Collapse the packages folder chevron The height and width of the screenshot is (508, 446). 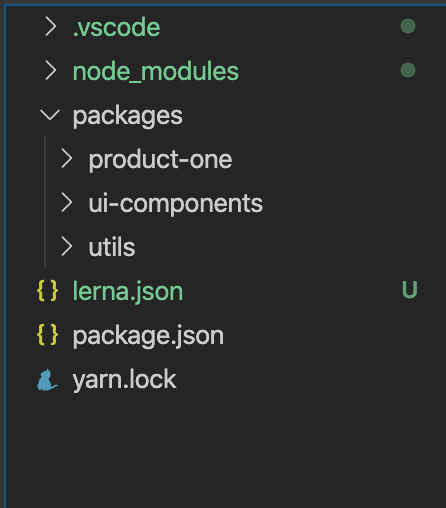[x=50, y=115]
